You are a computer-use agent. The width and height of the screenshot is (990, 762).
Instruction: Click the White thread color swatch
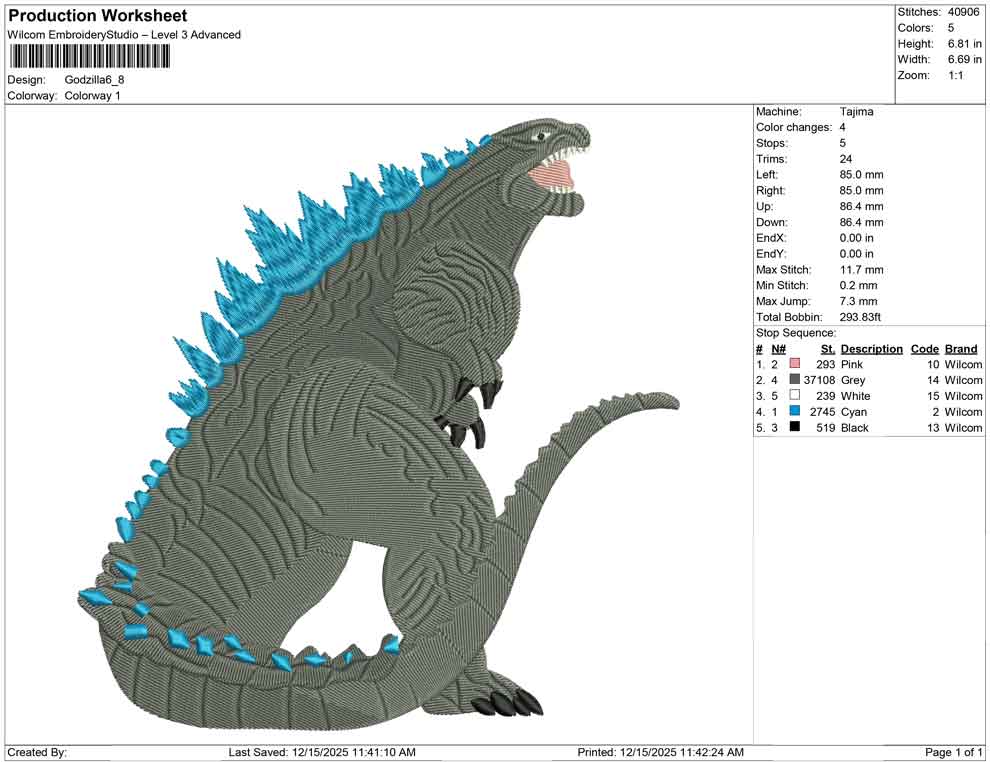[794, 395]
